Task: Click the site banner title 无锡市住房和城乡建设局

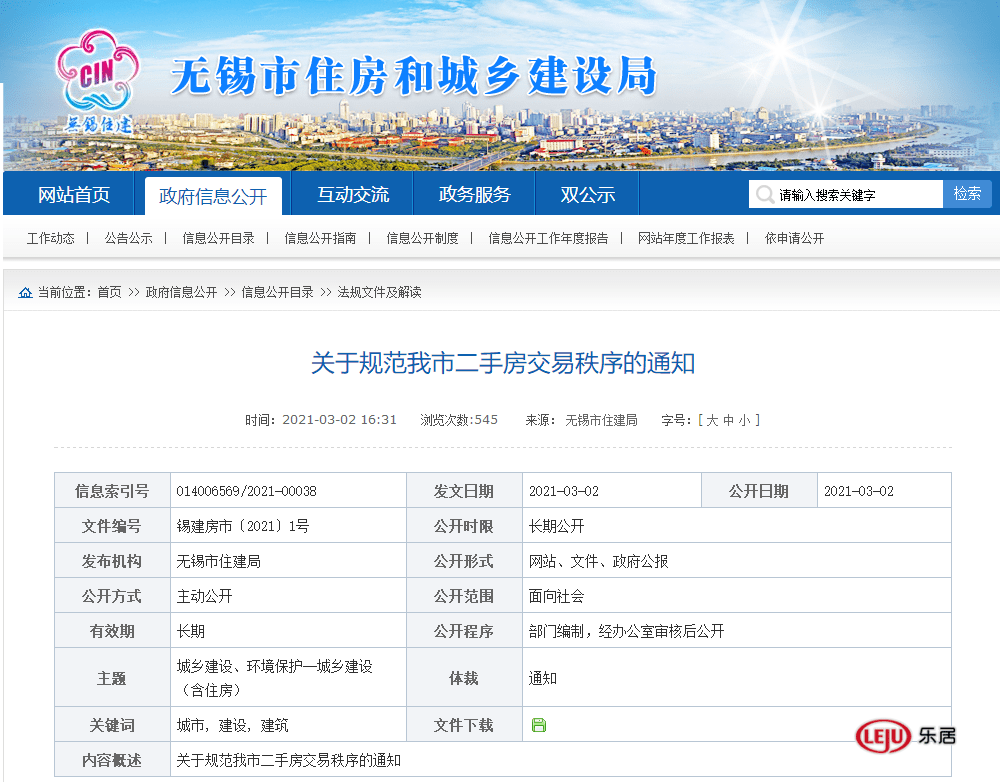Action: tap(413, 76)
